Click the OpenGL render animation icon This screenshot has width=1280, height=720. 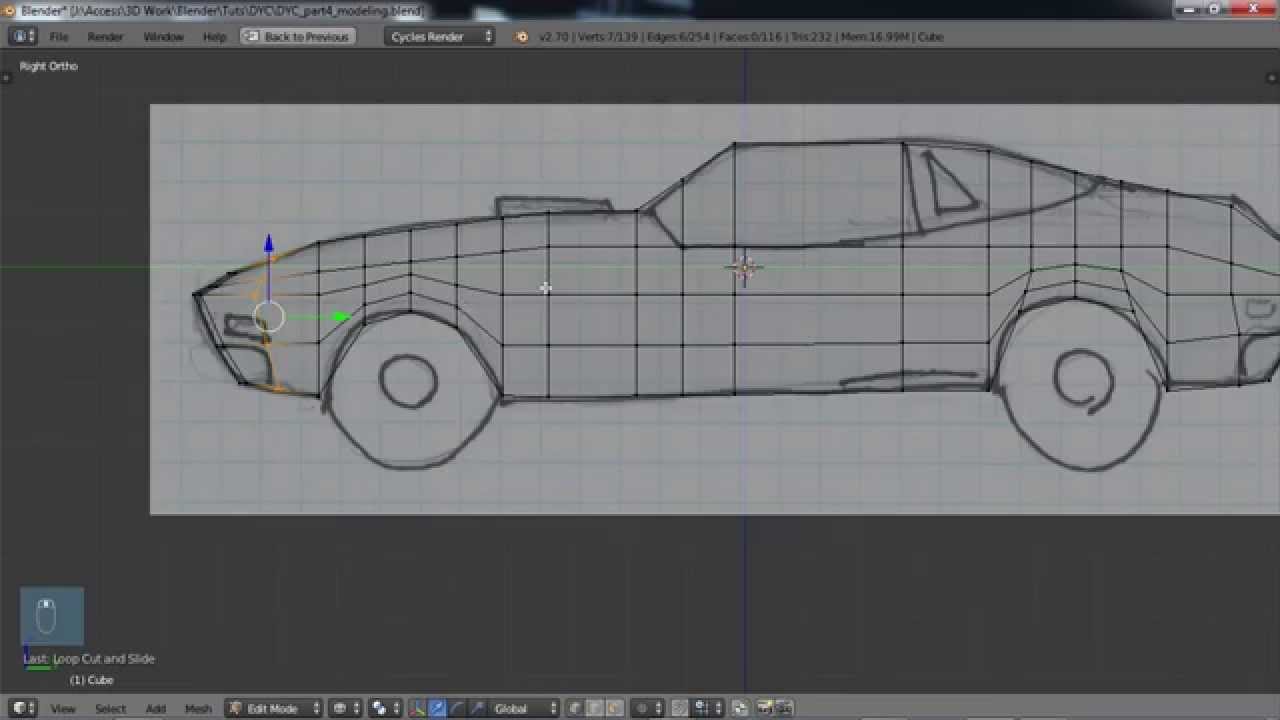(x=784, y=708)
